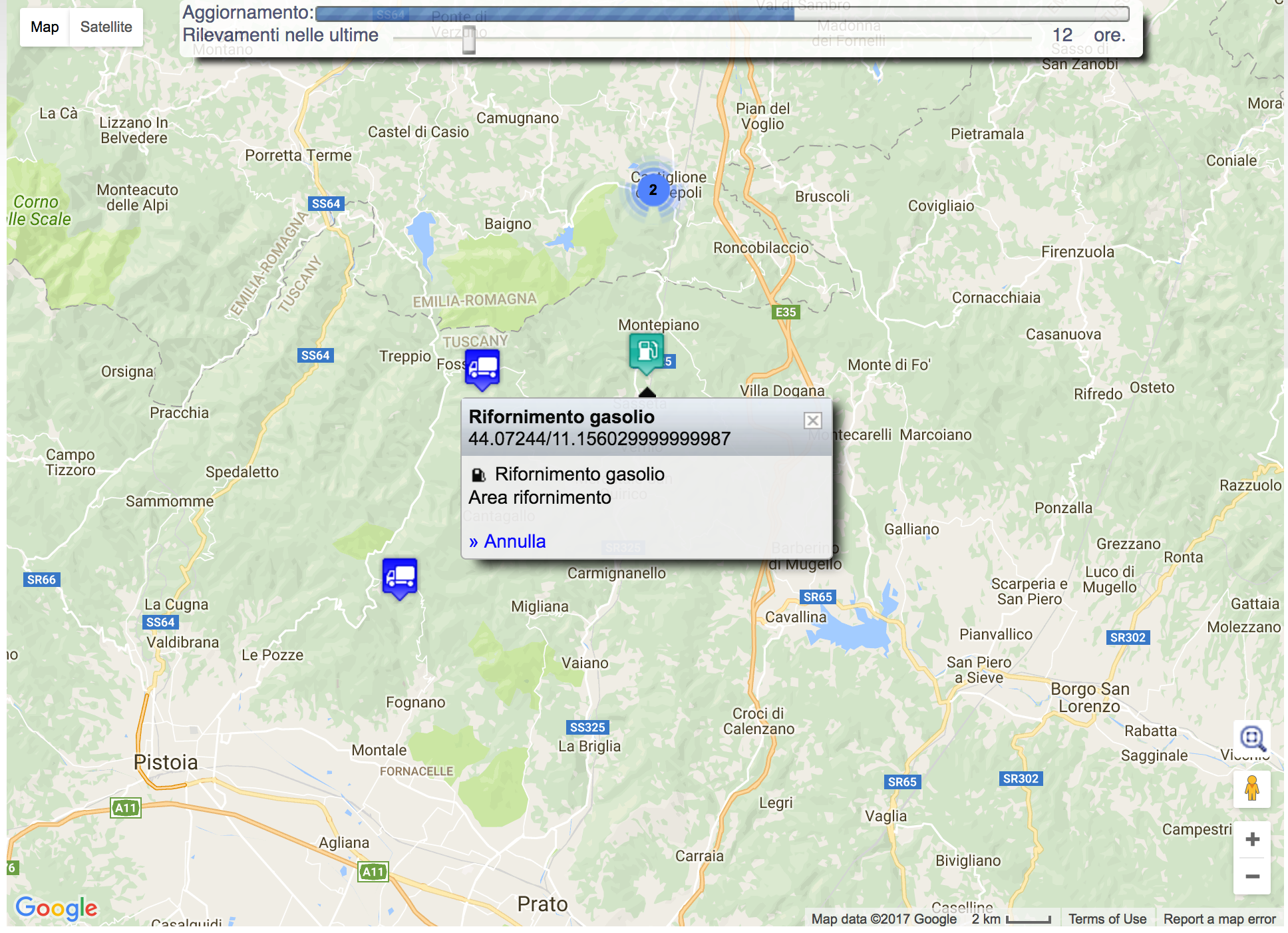
Task: Open the cluster marker showing 2
Action: click(x=653, y=190)
